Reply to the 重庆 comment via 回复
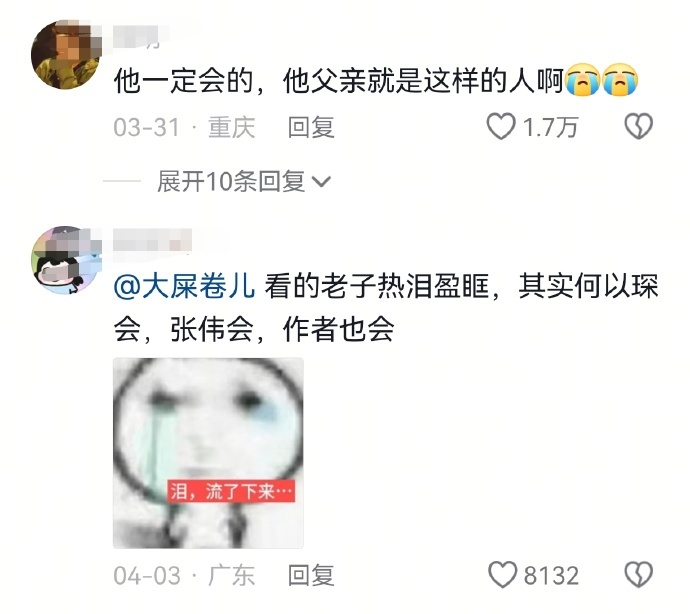690x614 pixels. [x=311, y=127]
